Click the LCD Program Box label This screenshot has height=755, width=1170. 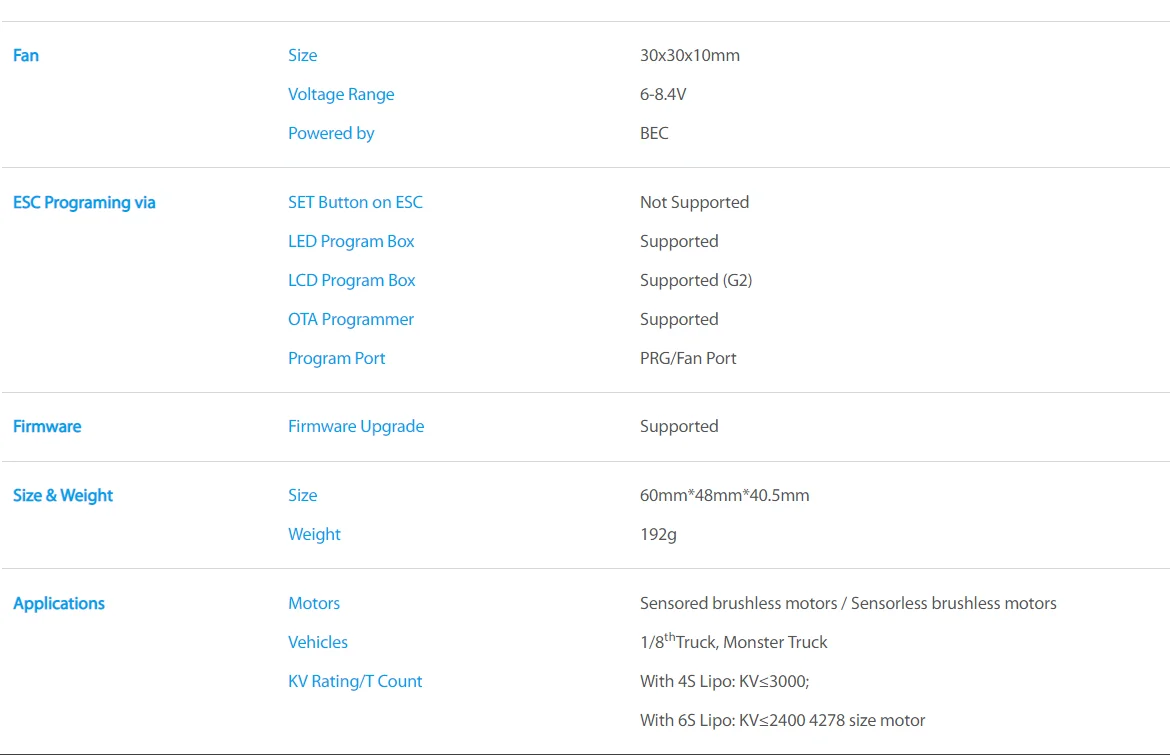click(351, 281)
